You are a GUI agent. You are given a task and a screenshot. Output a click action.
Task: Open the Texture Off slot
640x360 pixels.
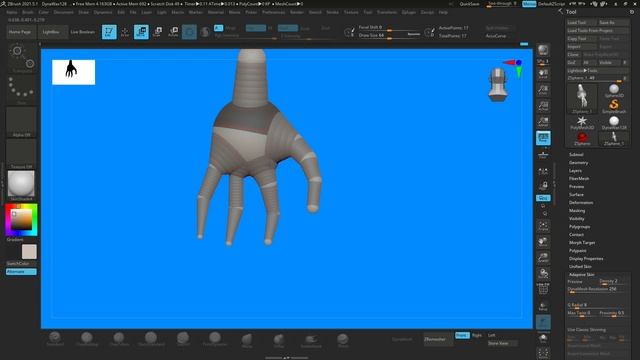pyautogui.click(x=21, y=154)
